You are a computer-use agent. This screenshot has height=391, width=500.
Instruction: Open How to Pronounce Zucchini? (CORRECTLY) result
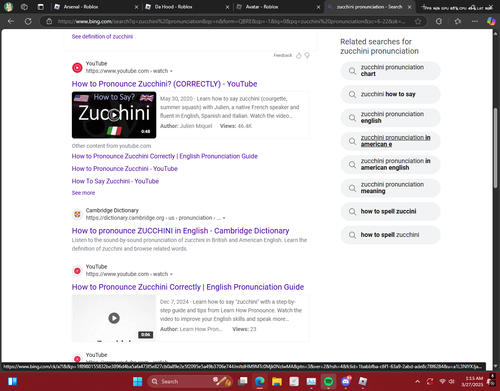tap(164, 84)
